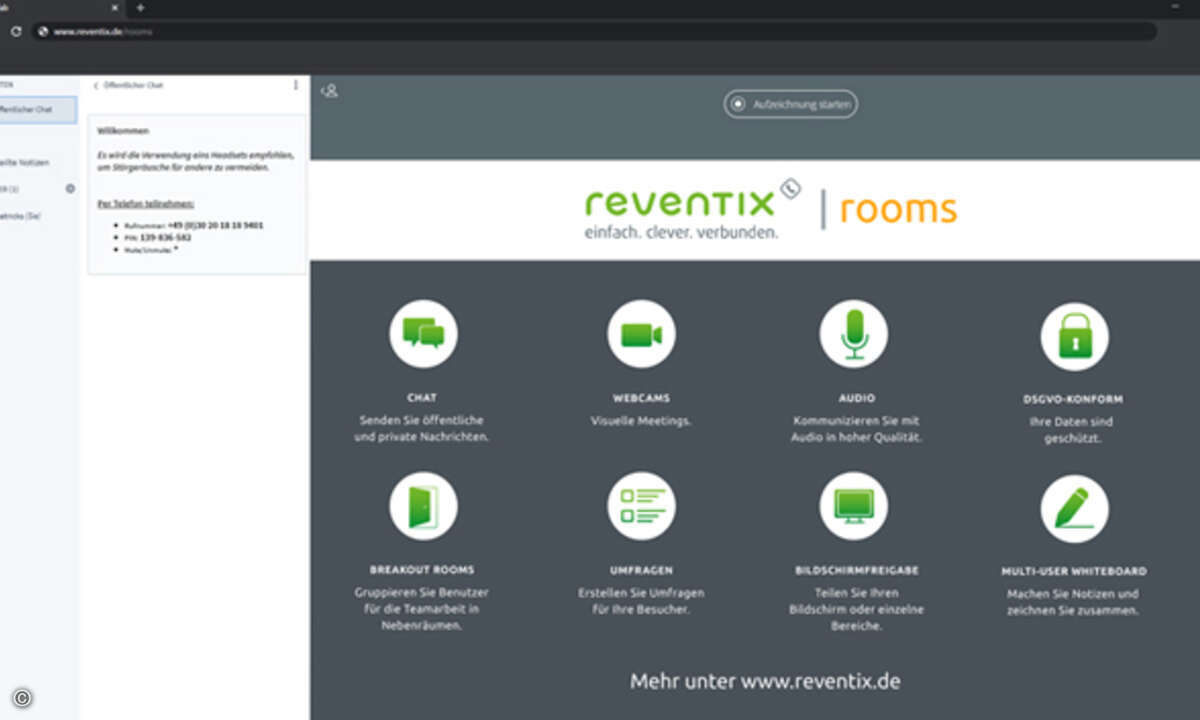Toggle the user list panel icon
Viewport: 1200px width, 720px height.
[x=329, y=91]
